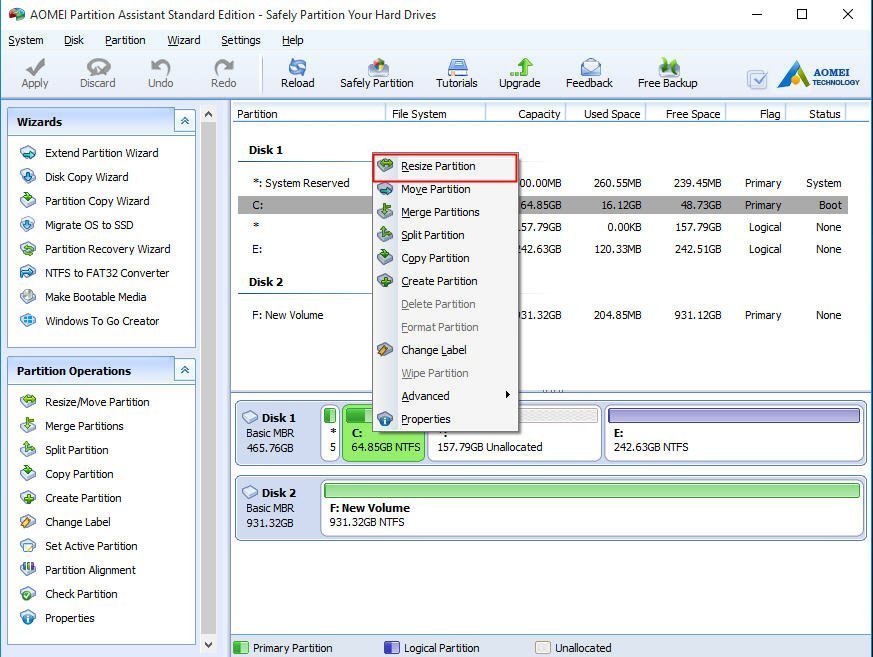Viewport: 873px width, 657px height.
Task: Choose Change Label in context menu
Action: pyautogui.click(x=445, y=350)
